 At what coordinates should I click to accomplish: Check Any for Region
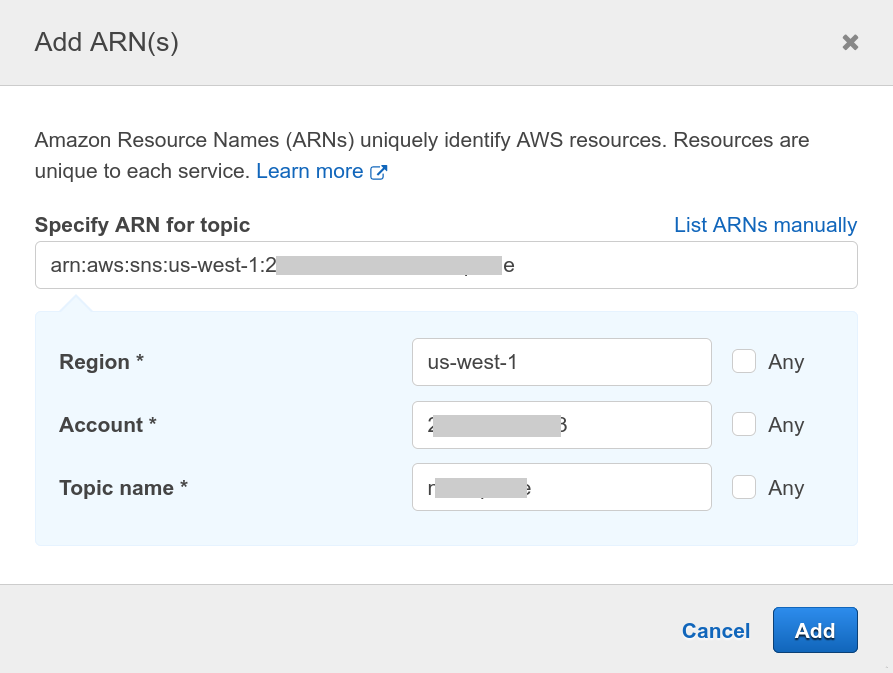coord(744,362)
